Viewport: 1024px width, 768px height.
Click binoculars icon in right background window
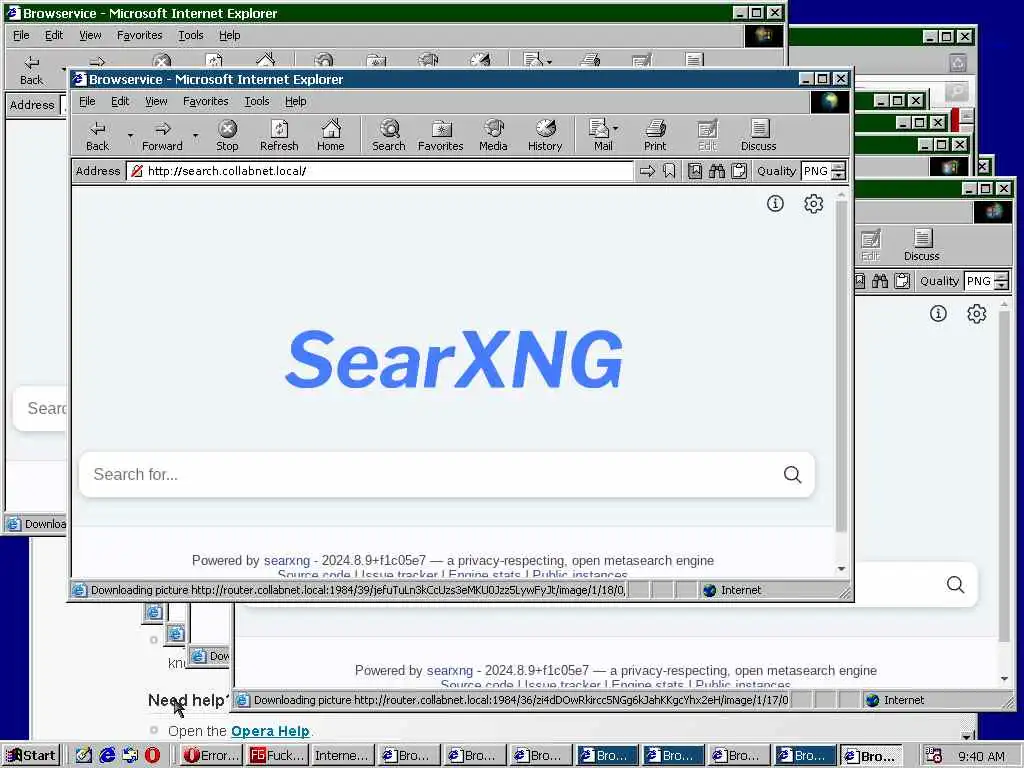point(880,281)
